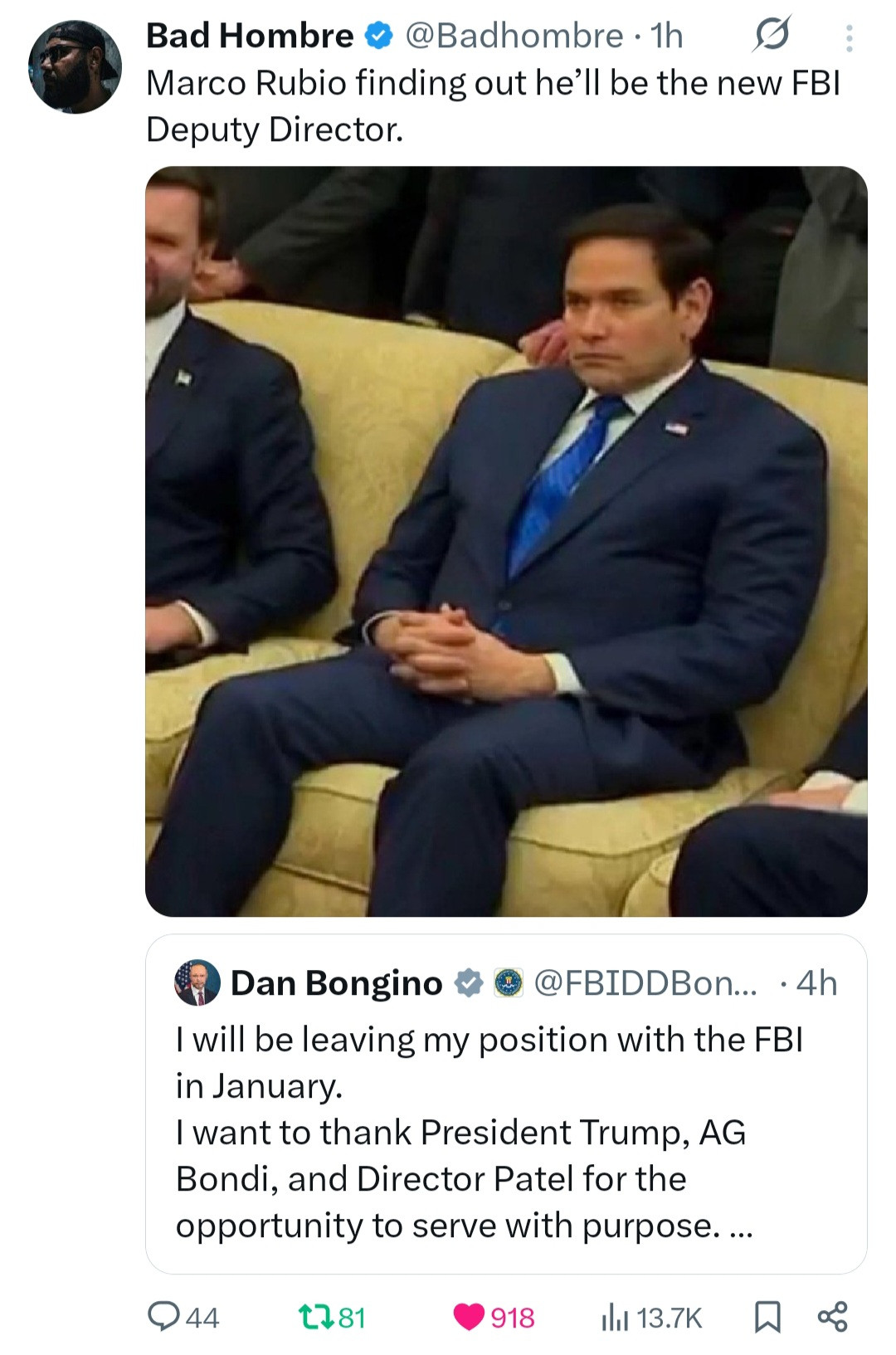Screen dimensions: 896x1355
Task: Toggle the bookmark icon
Action: (767, 1317)
